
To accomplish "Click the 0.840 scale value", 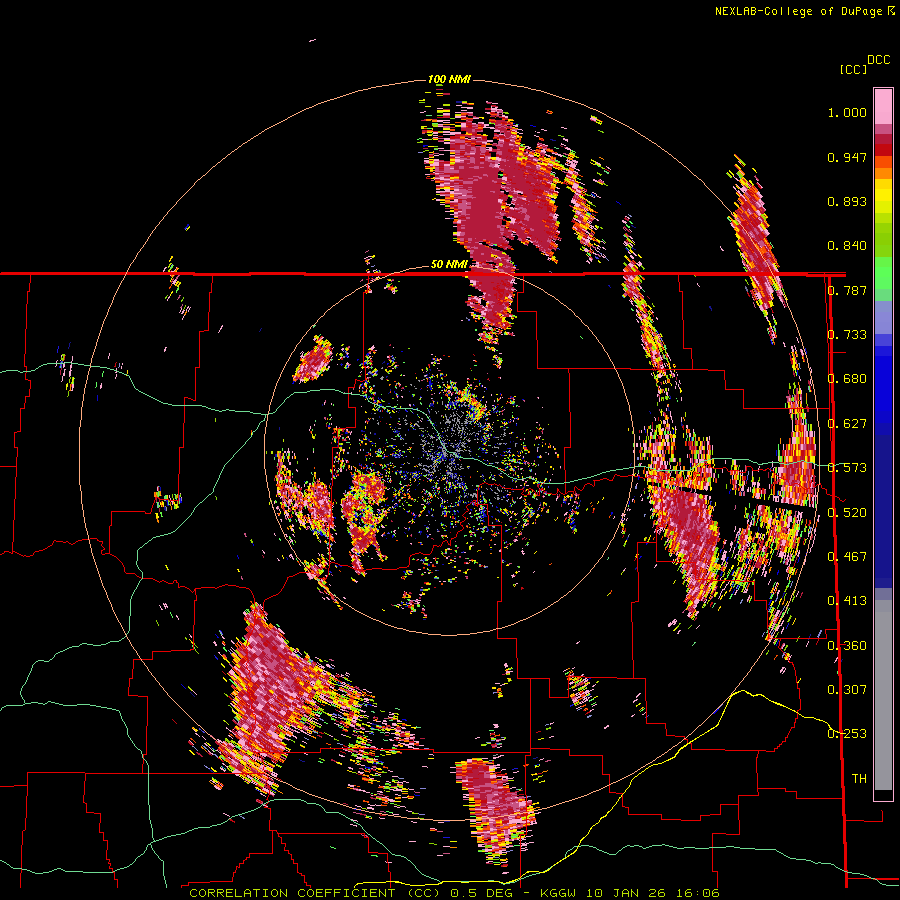I will (847, 246).
